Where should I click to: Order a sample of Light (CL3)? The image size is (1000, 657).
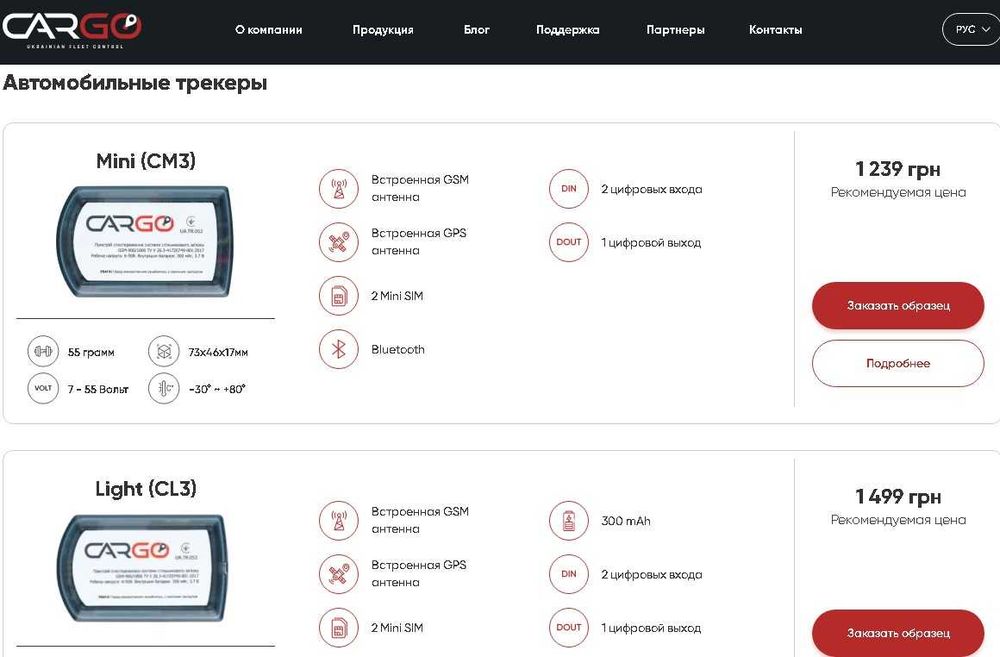898,633
